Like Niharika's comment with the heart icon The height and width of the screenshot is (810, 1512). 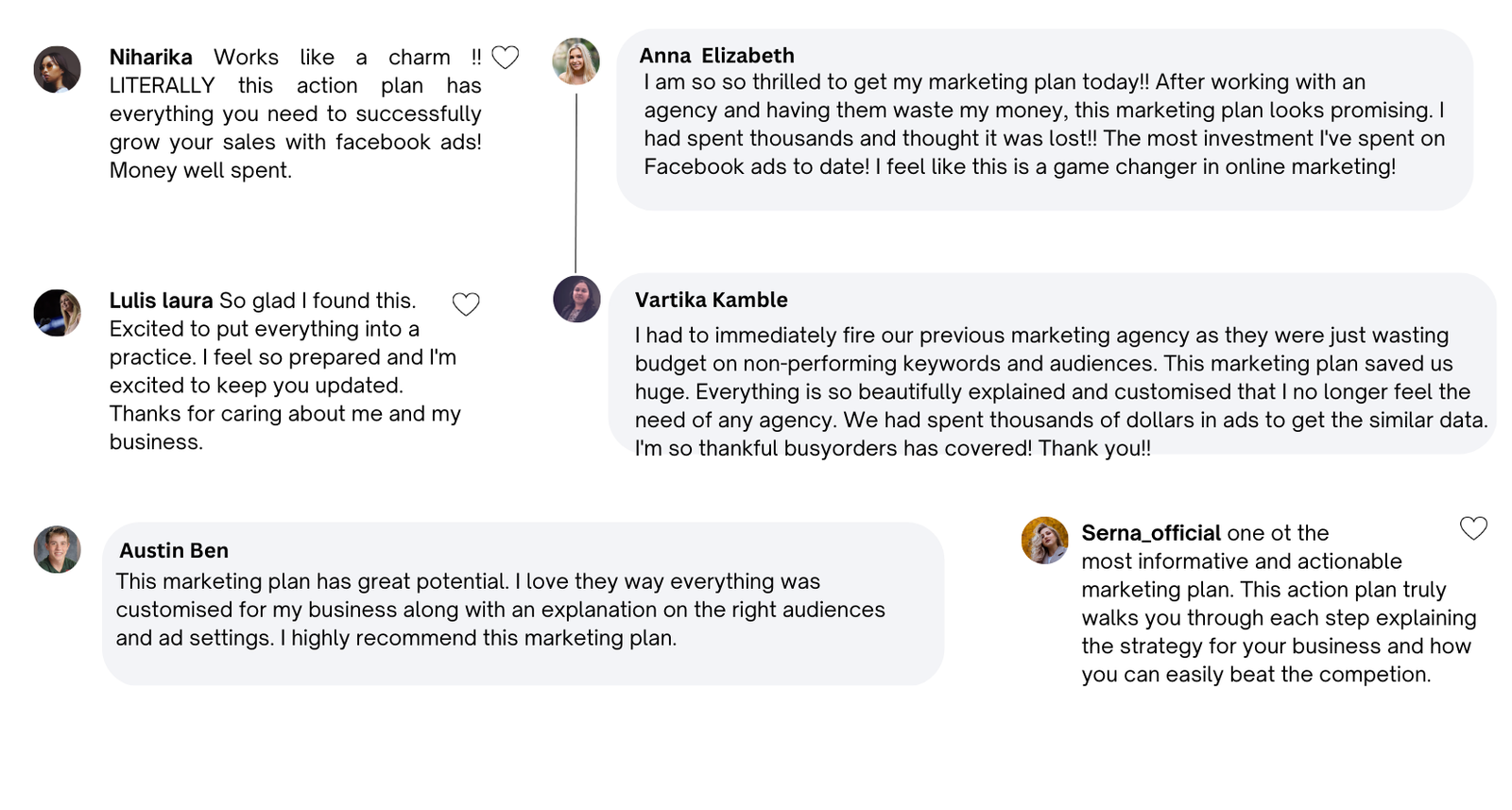pyautogui.click(x=506, y=58)
